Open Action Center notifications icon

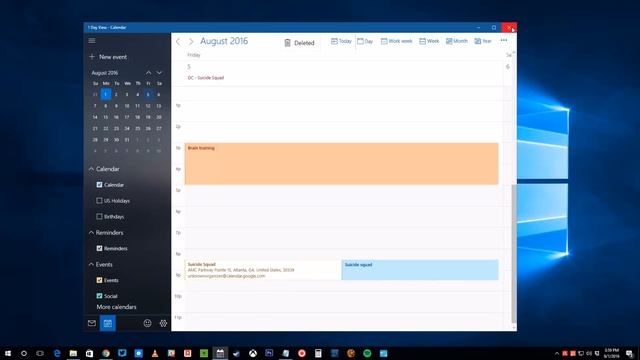(x=629, y=353)
